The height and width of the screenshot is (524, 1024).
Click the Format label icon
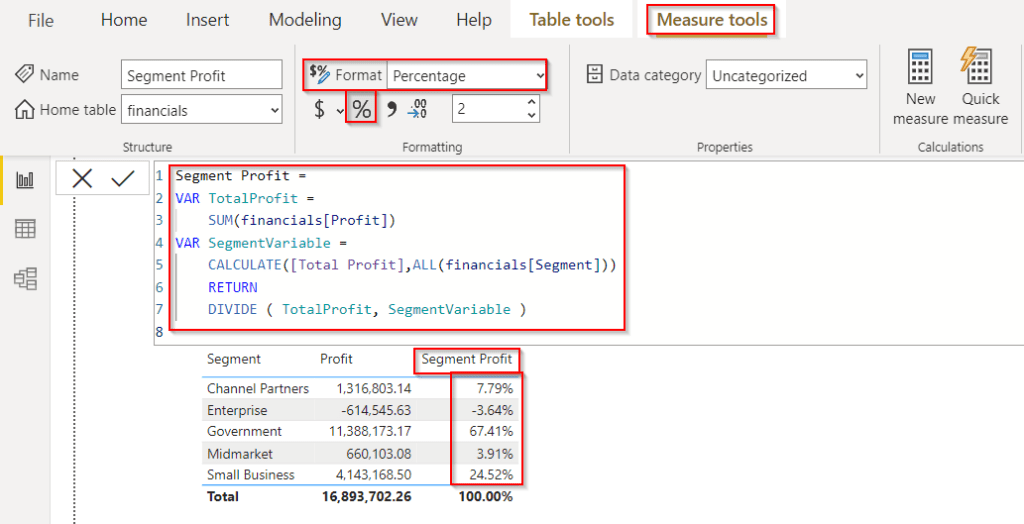[x=319, y=74]
